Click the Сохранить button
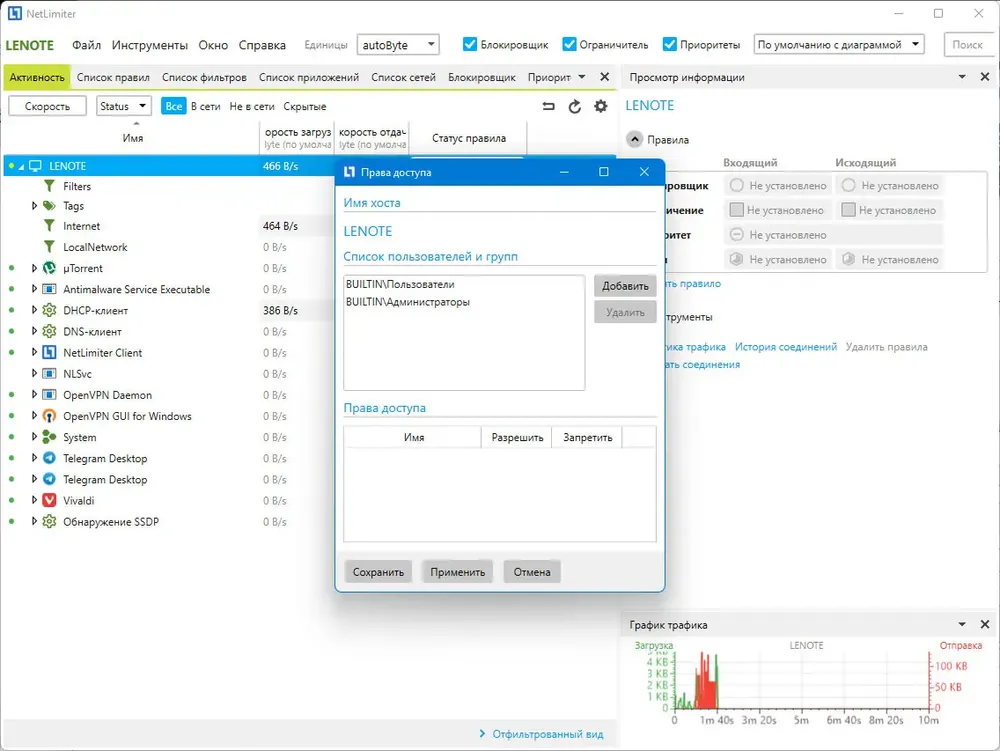 coord(378,572)
